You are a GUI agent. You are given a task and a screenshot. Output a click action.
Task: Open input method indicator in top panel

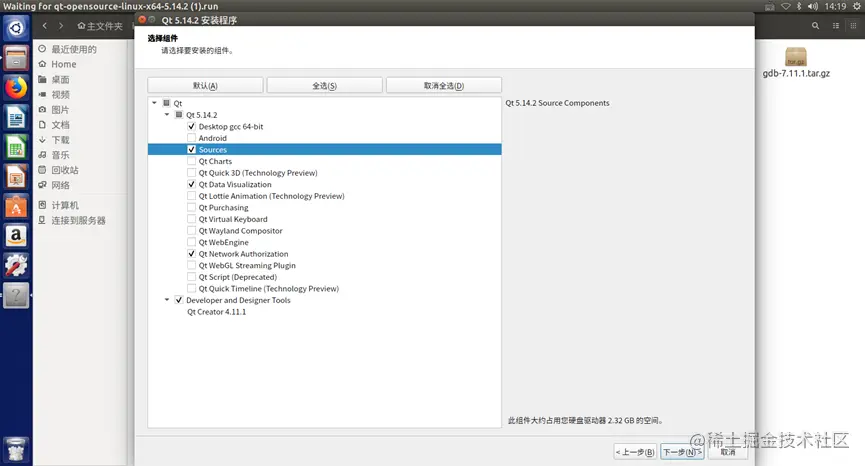point(770,6)
